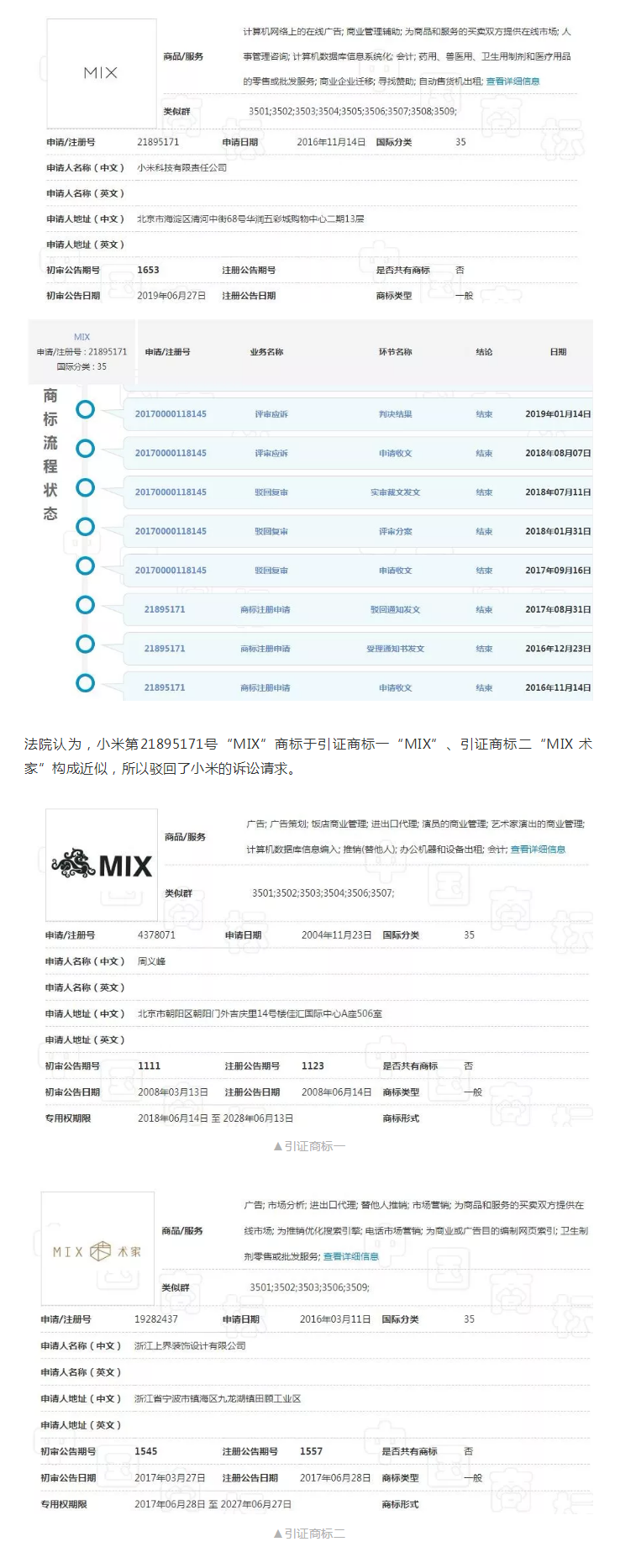Select timeline circle for 2017年08月31日 row
The width and height of the screenshot is (636, 1568).
85,605
